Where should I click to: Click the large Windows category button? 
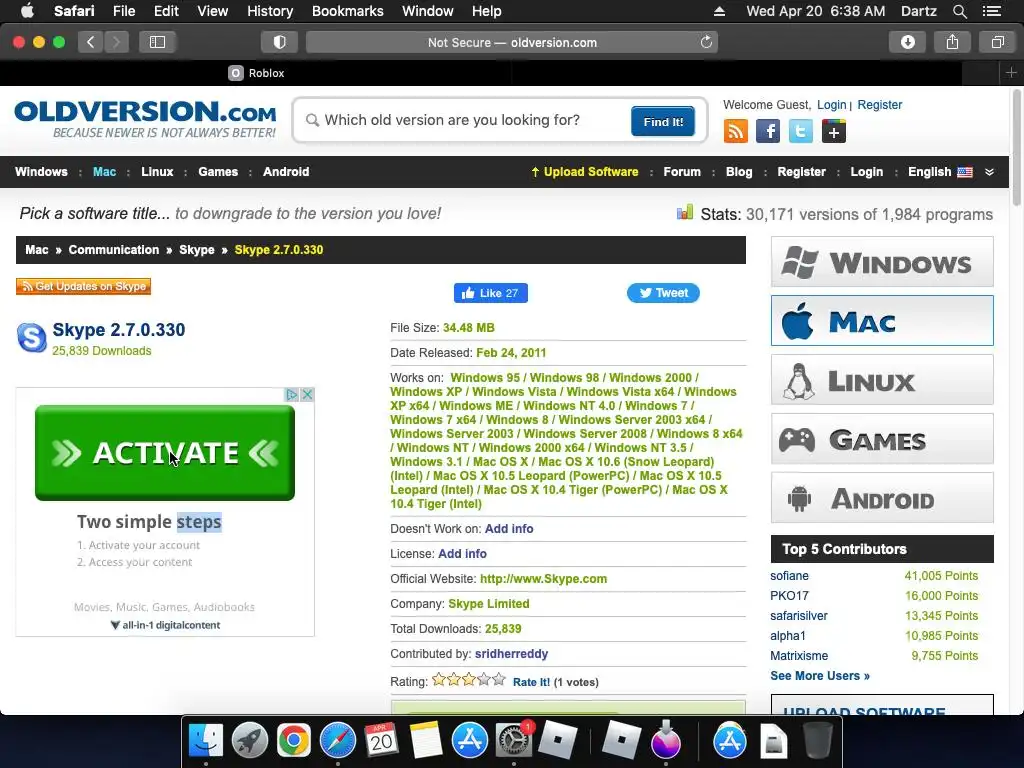tap(882, 262)
